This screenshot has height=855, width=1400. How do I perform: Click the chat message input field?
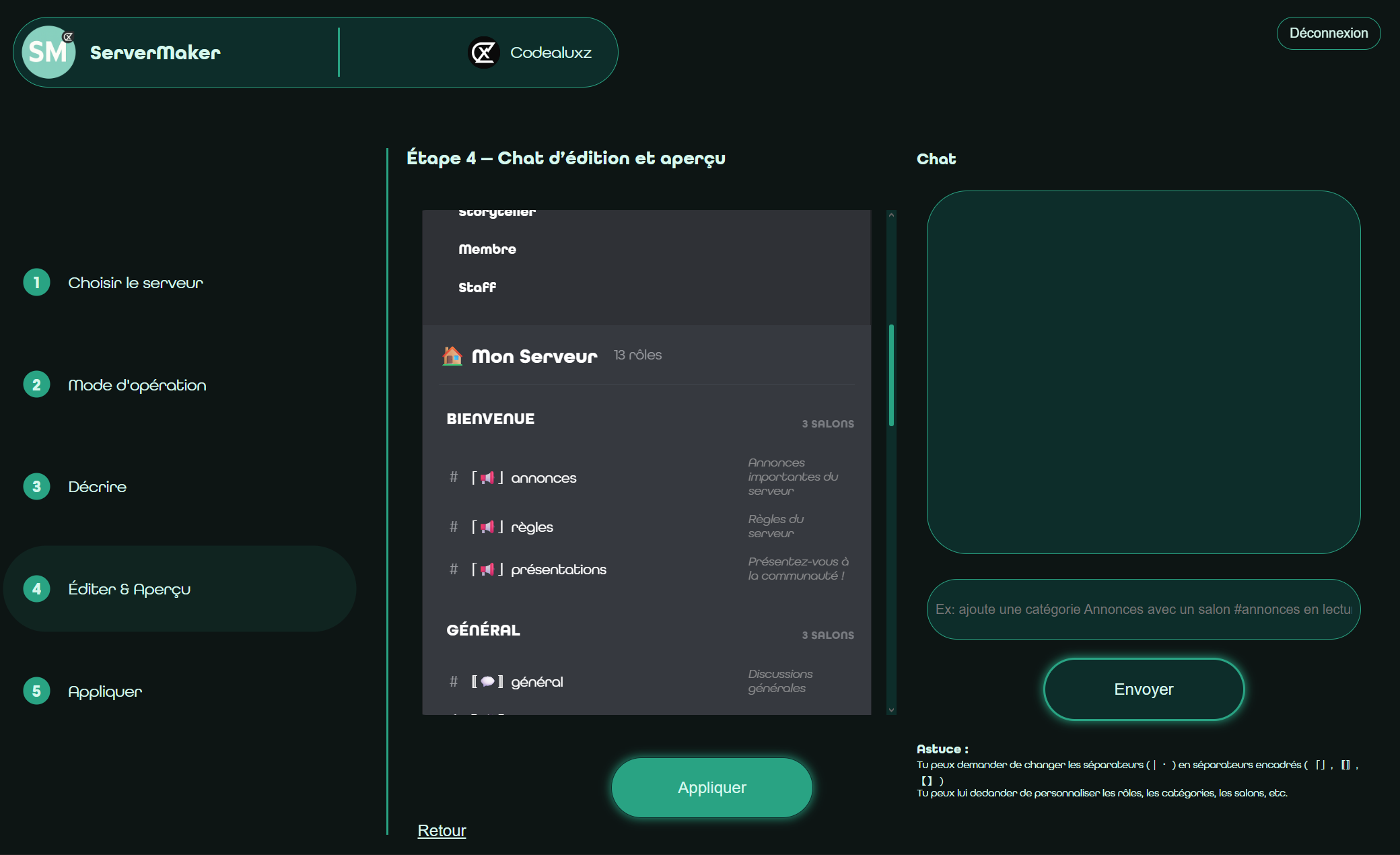pyautogui.click(x=1142, y=609)
